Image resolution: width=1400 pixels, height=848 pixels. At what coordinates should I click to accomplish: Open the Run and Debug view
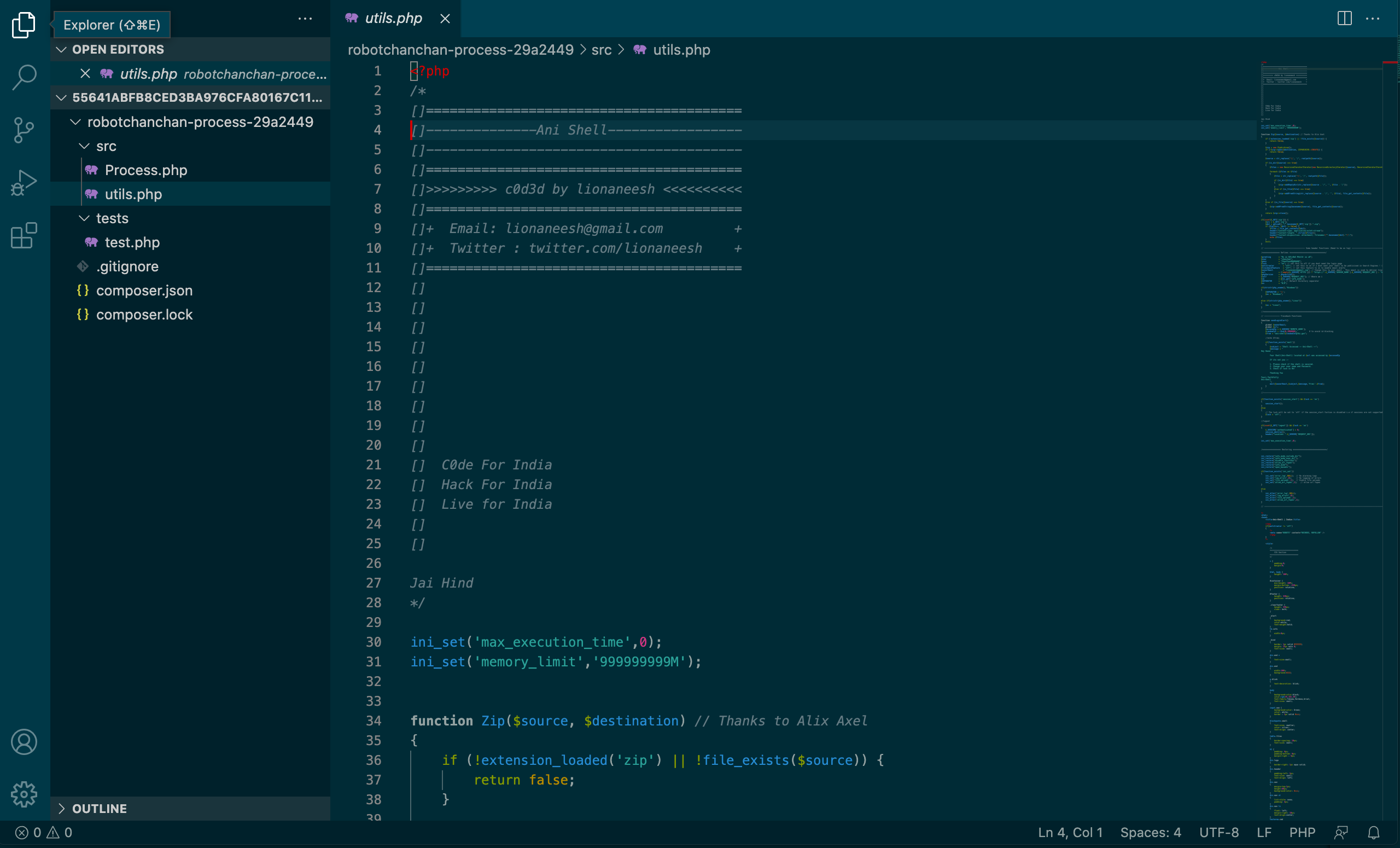point(24,183)
